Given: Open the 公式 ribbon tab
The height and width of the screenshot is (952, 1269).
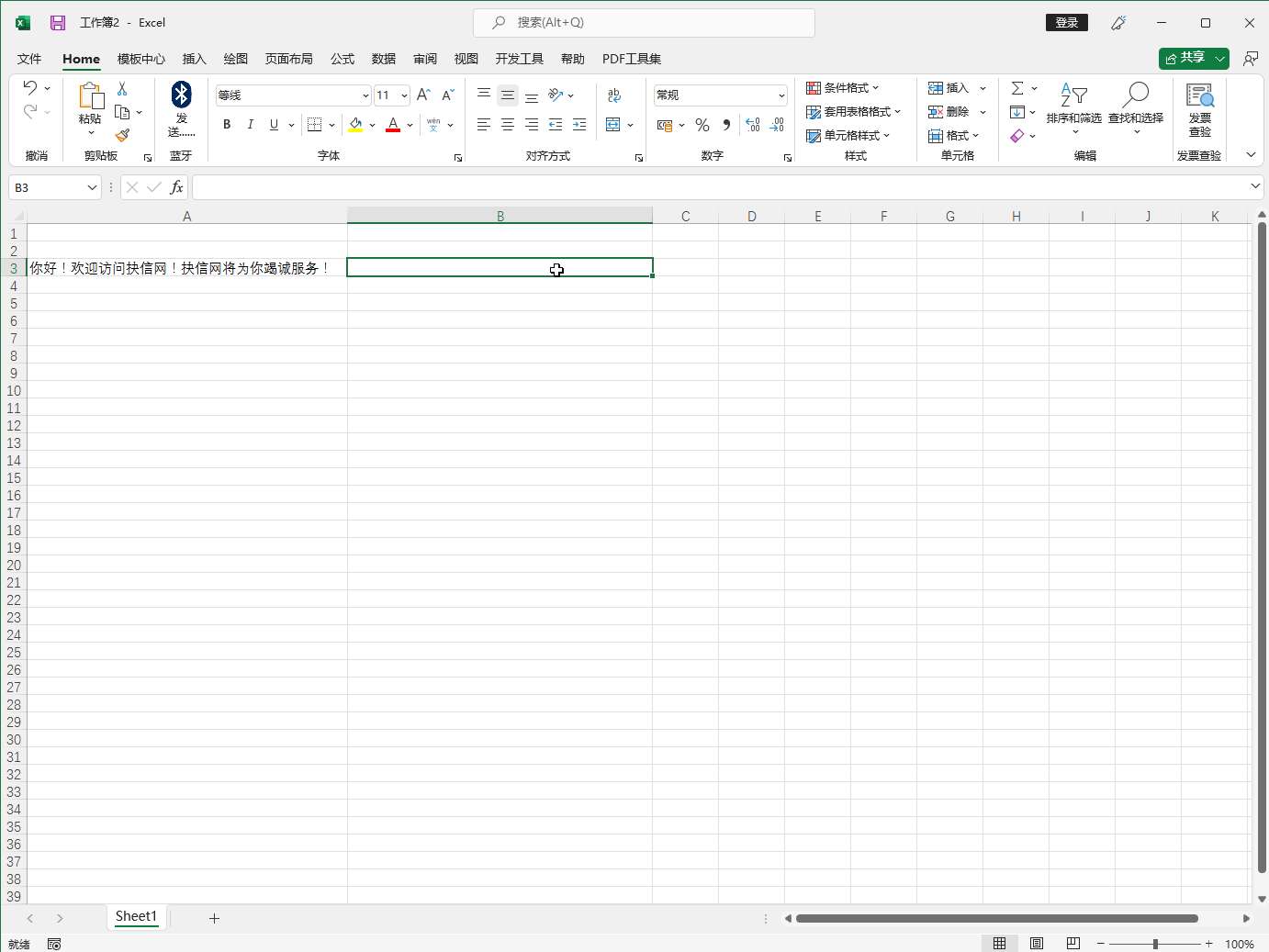Looking at the screenshot, I should coord(343,59).
